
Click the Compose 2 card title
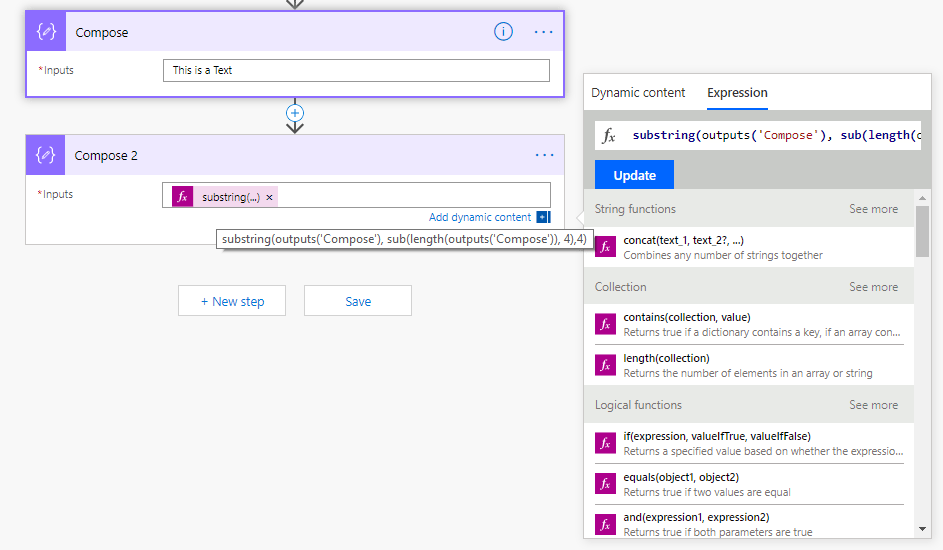pos(106,156)
